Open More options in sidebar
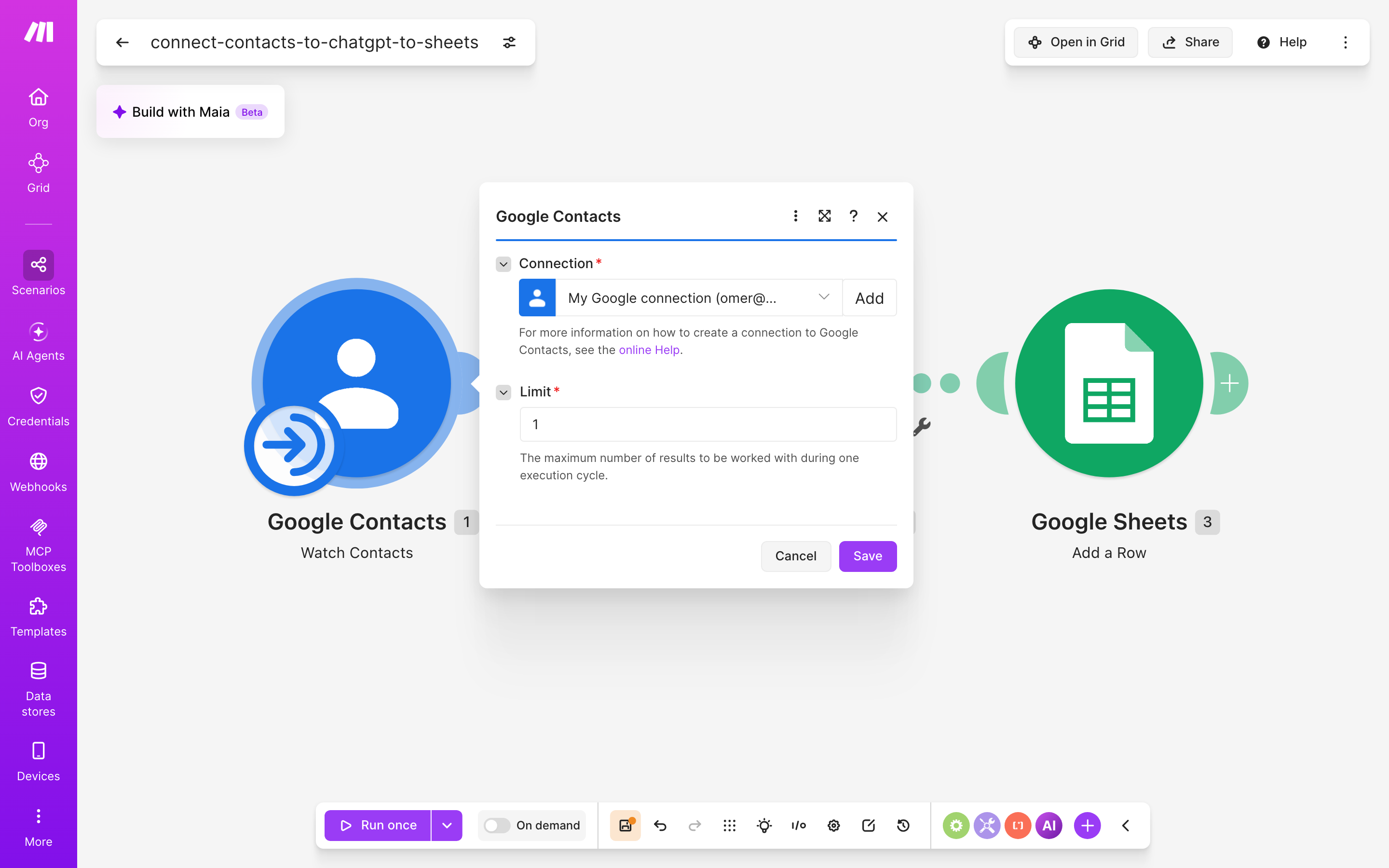This screenshot has width=1389, height=868. 39,827
